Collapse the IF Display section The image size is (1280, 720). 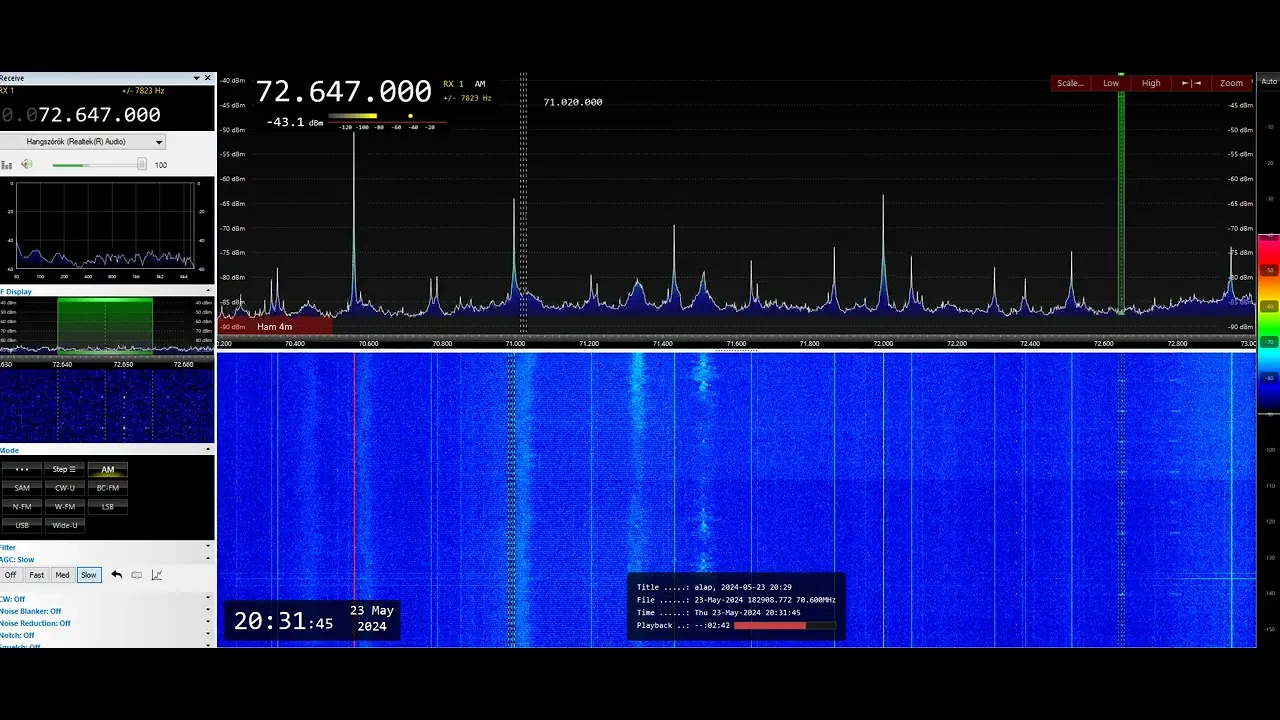click(208, 292)
